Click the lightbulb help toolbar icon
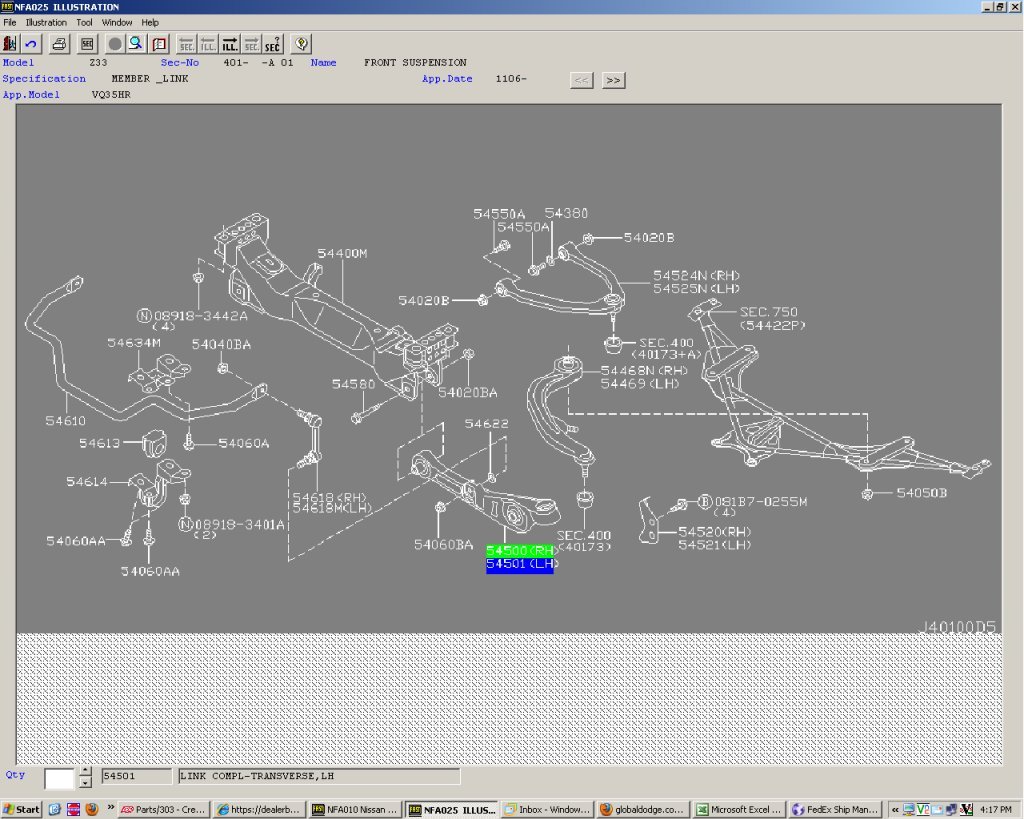Viewport: 1024px width, 819px height. coord(301,44)
